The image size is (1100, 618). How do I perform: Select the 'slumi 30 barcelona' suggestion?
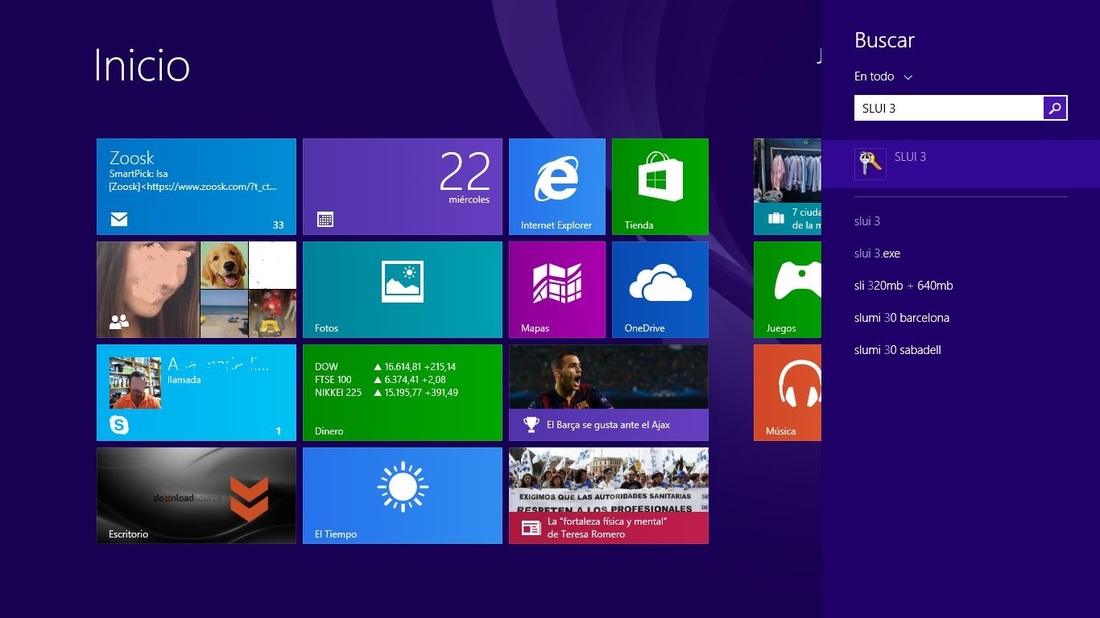pos(901,318)
